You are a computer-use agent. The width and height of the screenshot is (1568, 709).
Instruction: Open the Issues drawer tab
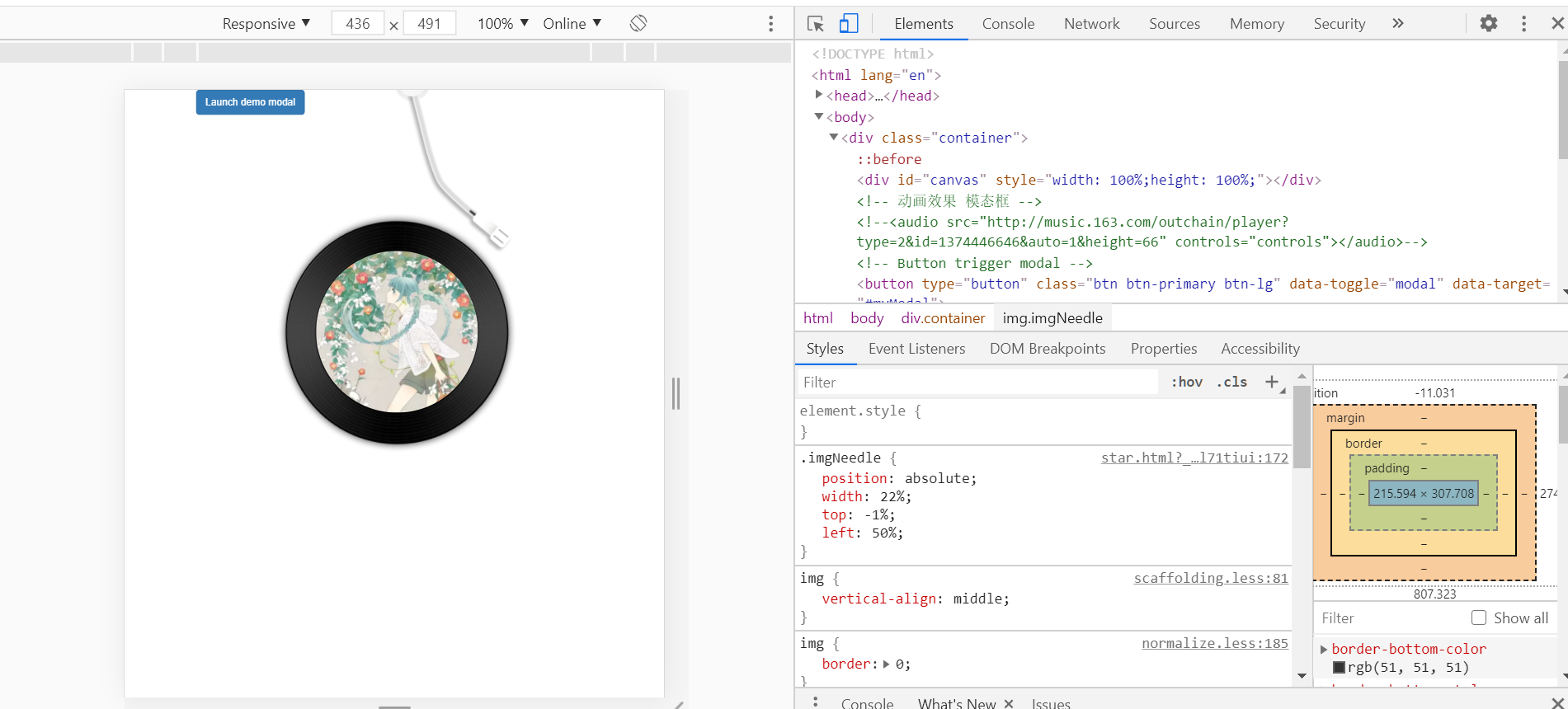[x=1051, y=703]
